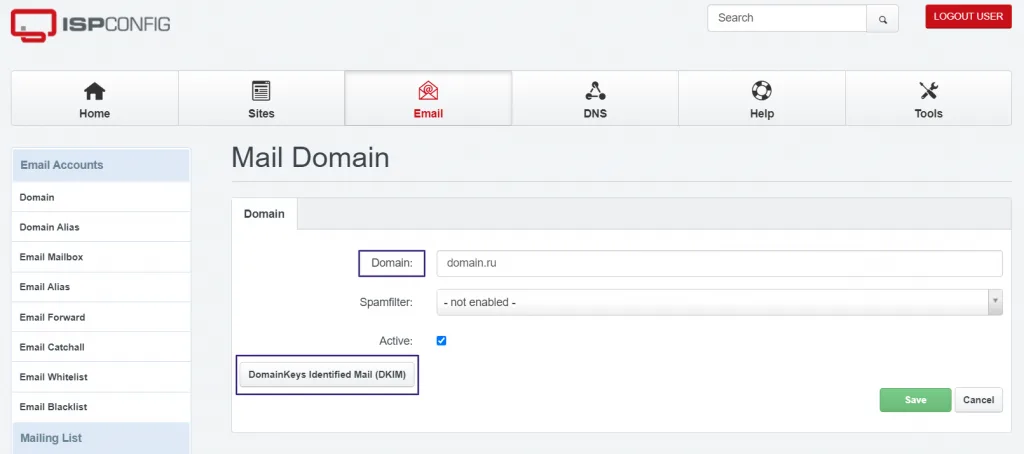The width and height of the screenshot is (1024, 454).
Task: Click the Email envelope icon
Action: (x=428, y=91)
